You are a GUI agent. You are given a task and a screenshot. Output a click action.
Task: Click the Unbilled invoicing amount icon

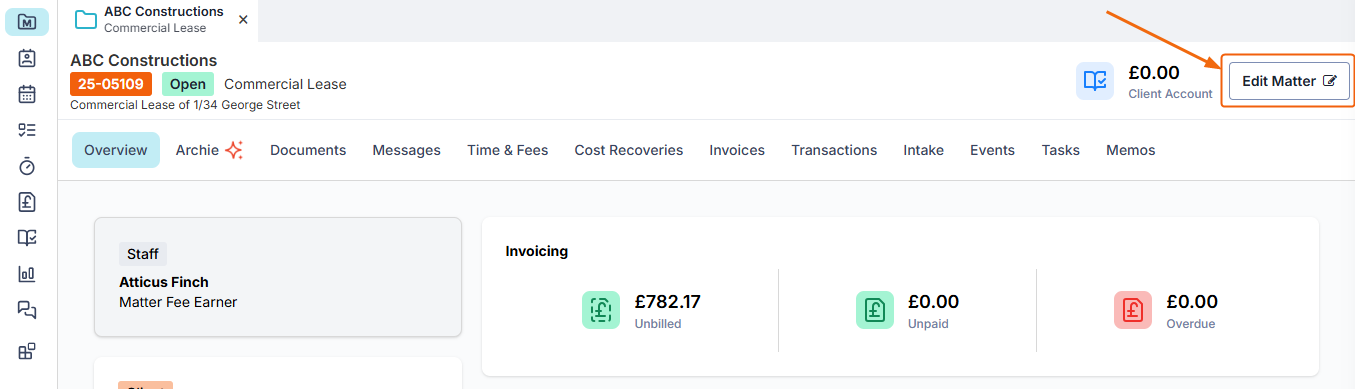pos(601,310)
